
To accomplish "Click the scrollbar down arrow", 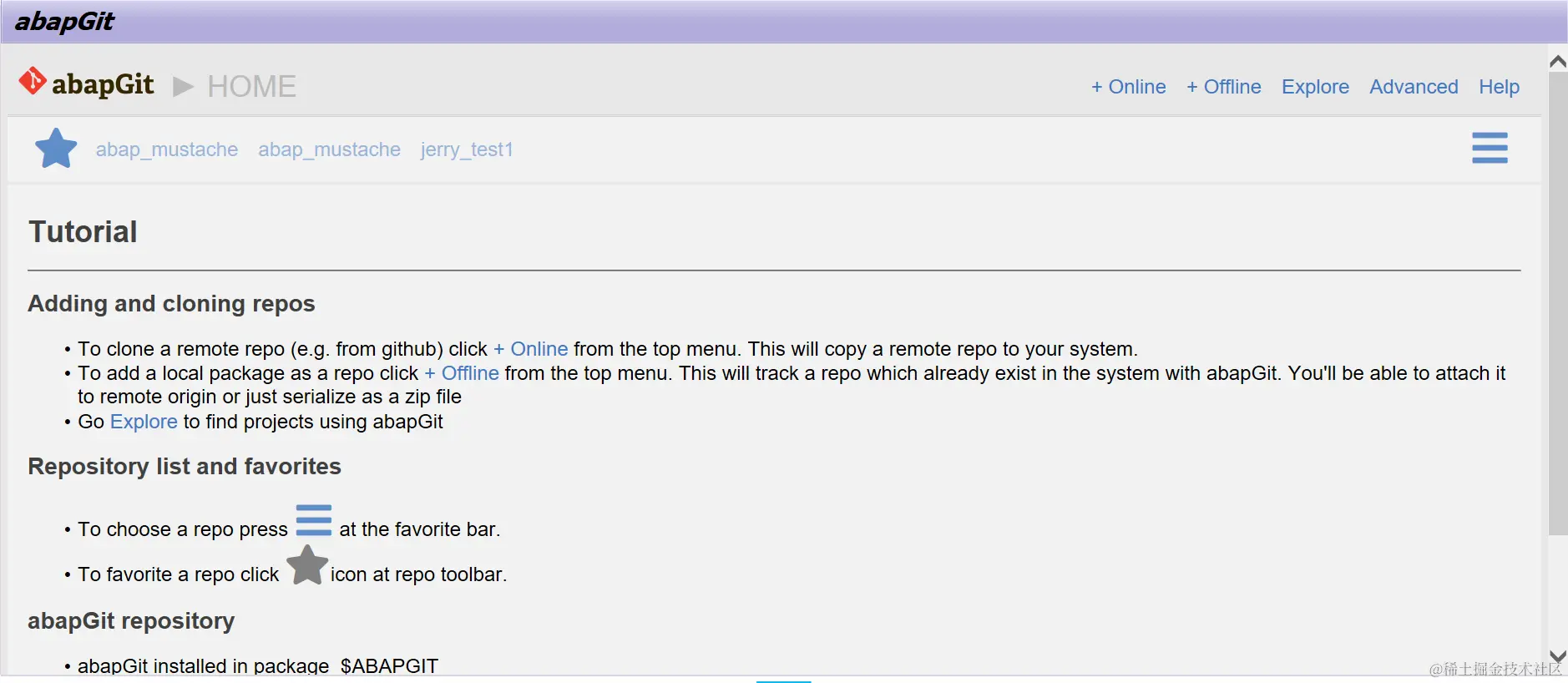I will tap(1557, 656).
